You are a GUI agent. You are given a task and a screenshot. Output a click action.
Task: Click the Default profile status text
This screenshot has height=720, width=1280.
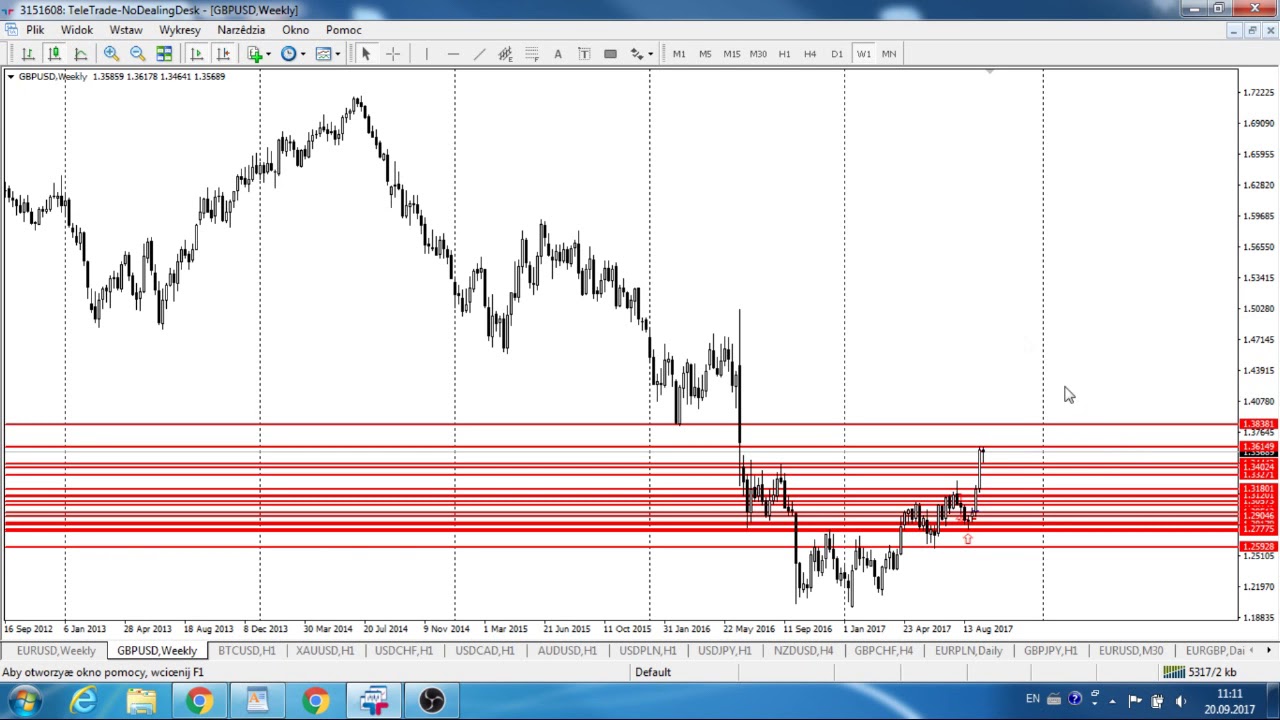(x=653, y=672)
